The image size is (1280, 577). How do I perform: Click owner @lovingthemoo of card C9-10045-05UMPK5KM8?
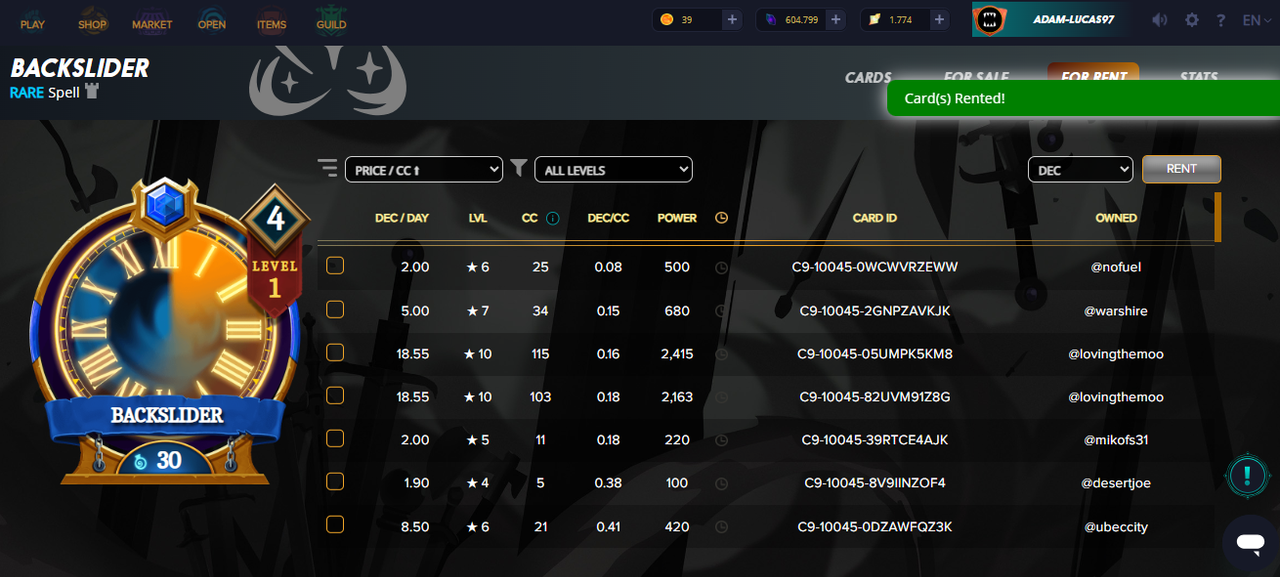pyautogui.click(x=1116, y=354)
